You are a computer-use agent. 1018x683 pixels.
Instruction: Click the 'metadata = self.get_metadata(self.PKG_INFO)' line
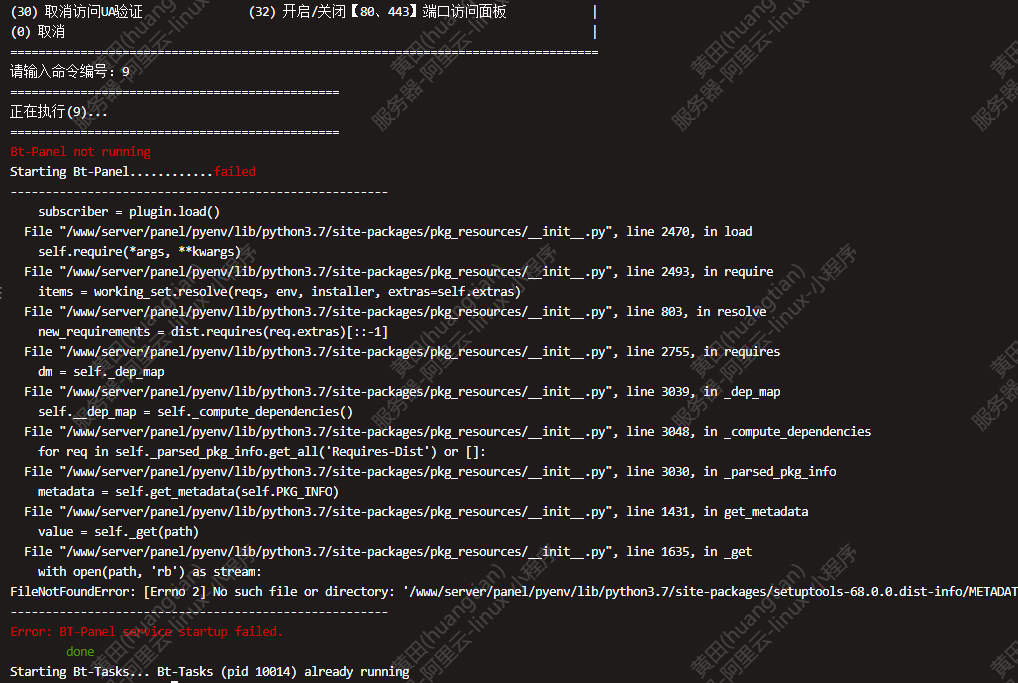click(x=188, y=492)
